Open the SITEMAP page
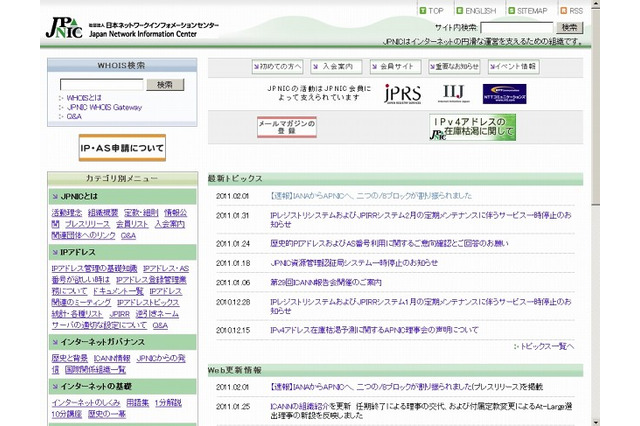This screenshot has height=426, width=640. point(528,11)
